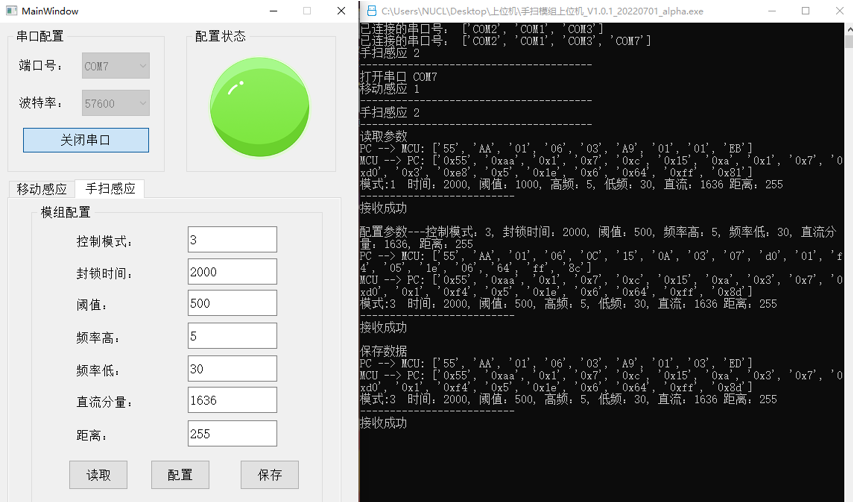Click the console line '移动感应 1'
The image size is (853, 502).
(390, 89)
